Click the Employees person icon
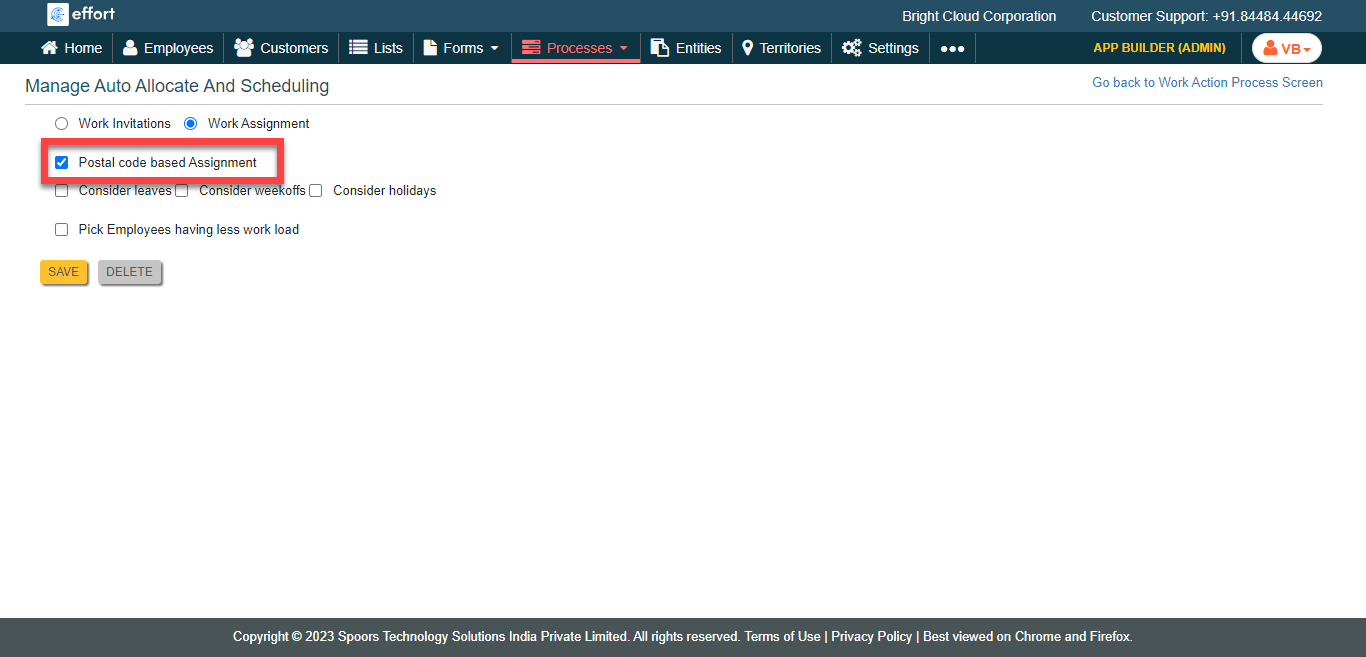Viewport: 1366px width, 657px height. tap(130, 48)
